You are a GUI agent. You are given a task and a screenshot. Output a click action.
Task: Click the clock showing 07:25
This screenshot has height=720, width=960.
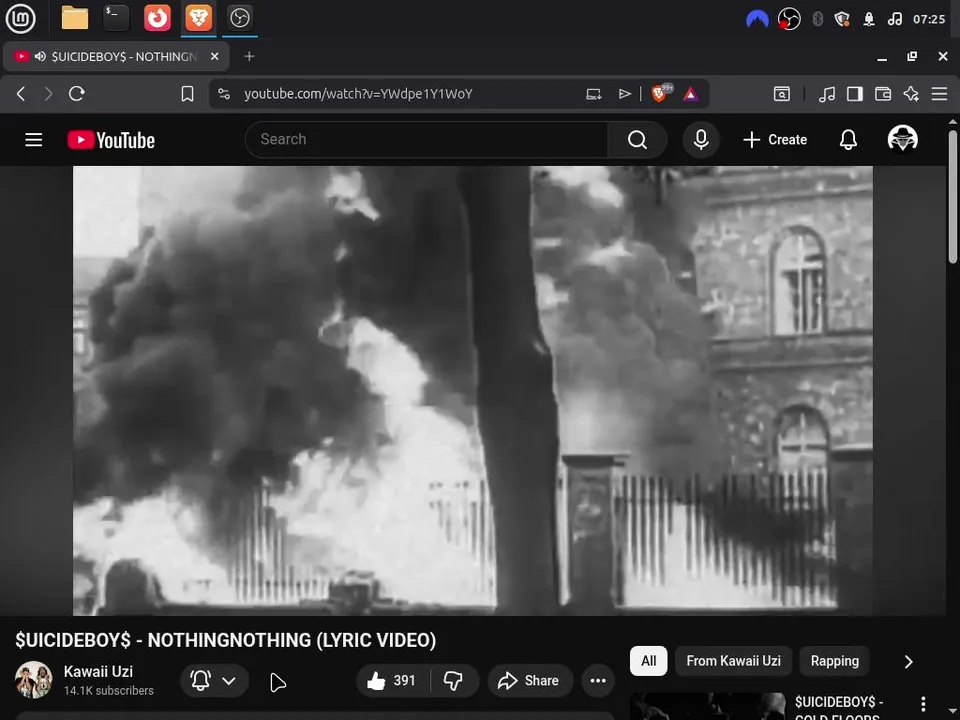pyautogui.click(x=929, y=19)
